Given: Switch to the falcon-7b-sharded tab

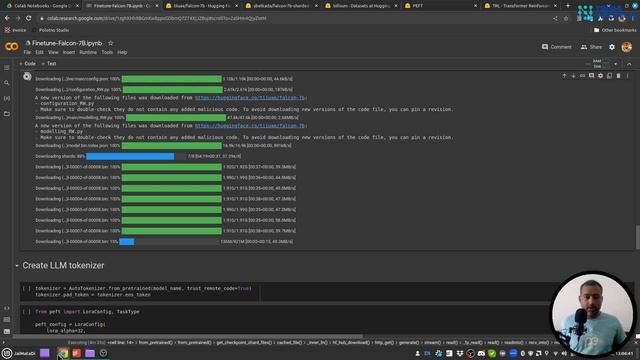Looking at the screenshot, I should pyautogui.click(x=281, y=6).
